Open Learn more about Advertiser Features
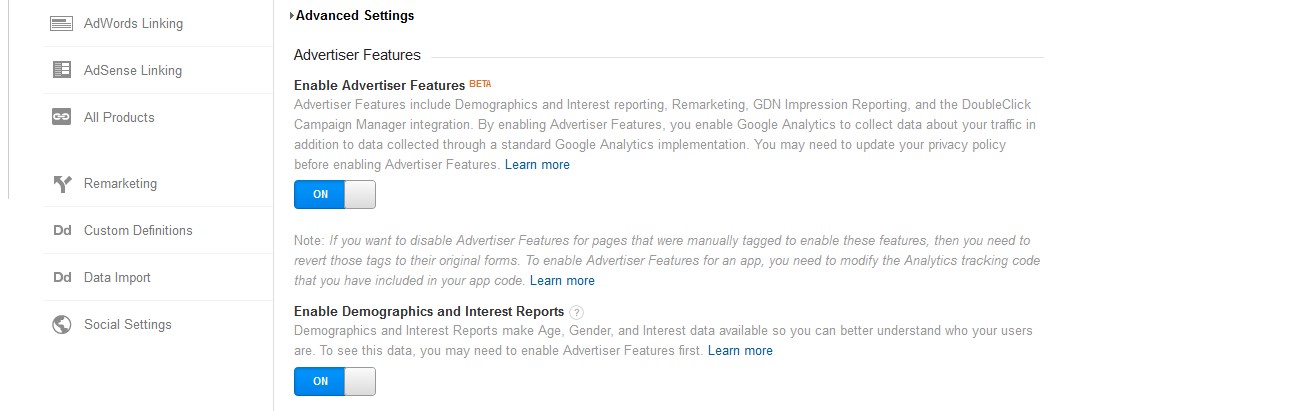The height and width of the screenshot is (411, 1304). (537, 165)
